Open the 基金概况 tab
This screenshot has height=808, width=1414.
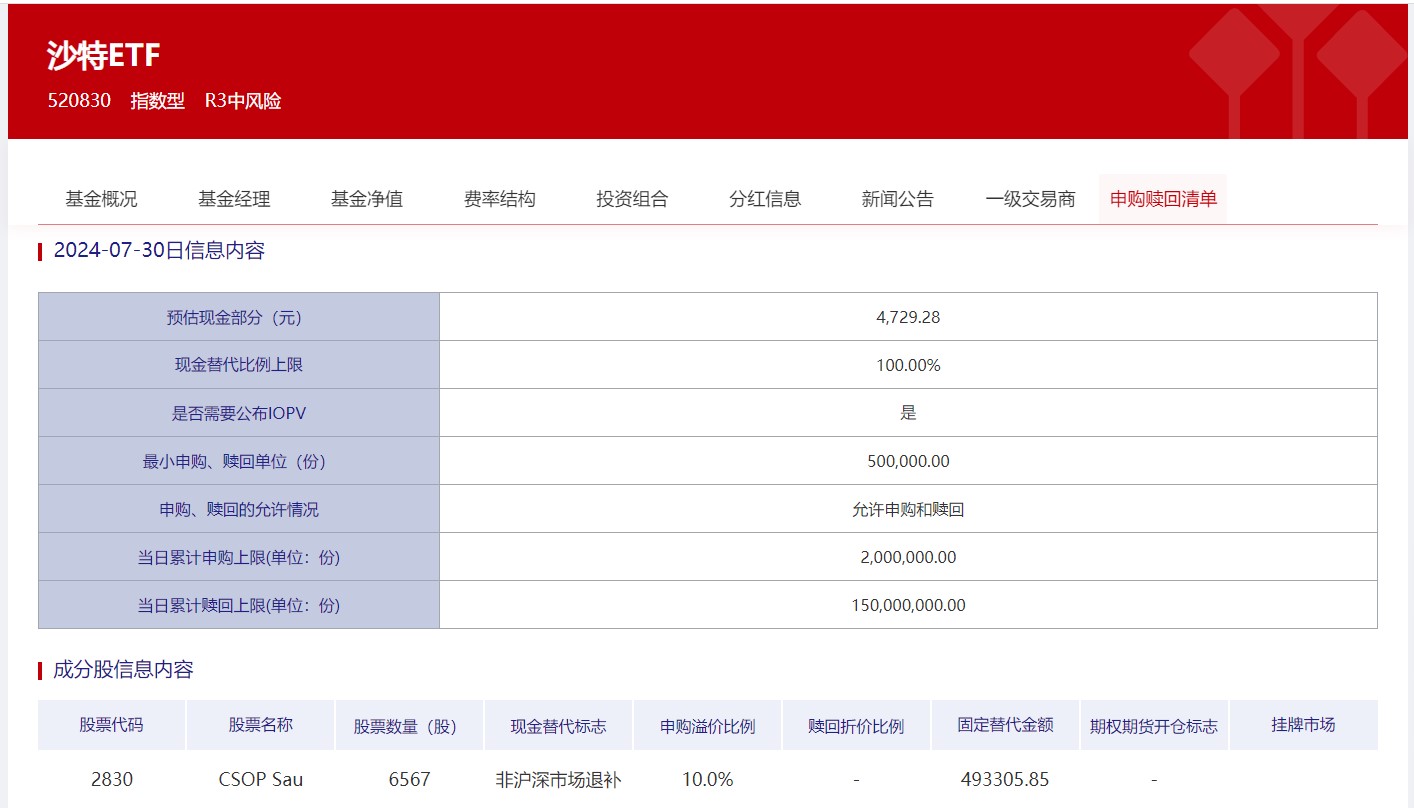(x=101, y=199)
